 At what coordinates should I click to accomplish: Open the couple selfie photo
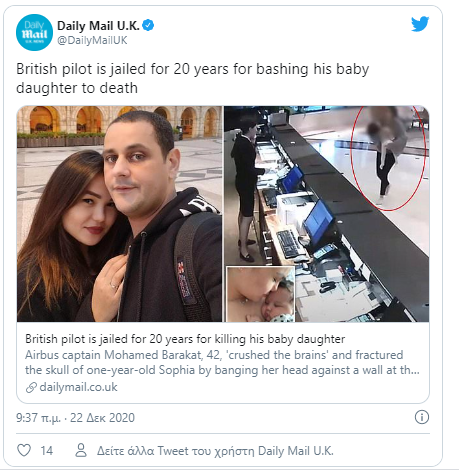(119, 214)
